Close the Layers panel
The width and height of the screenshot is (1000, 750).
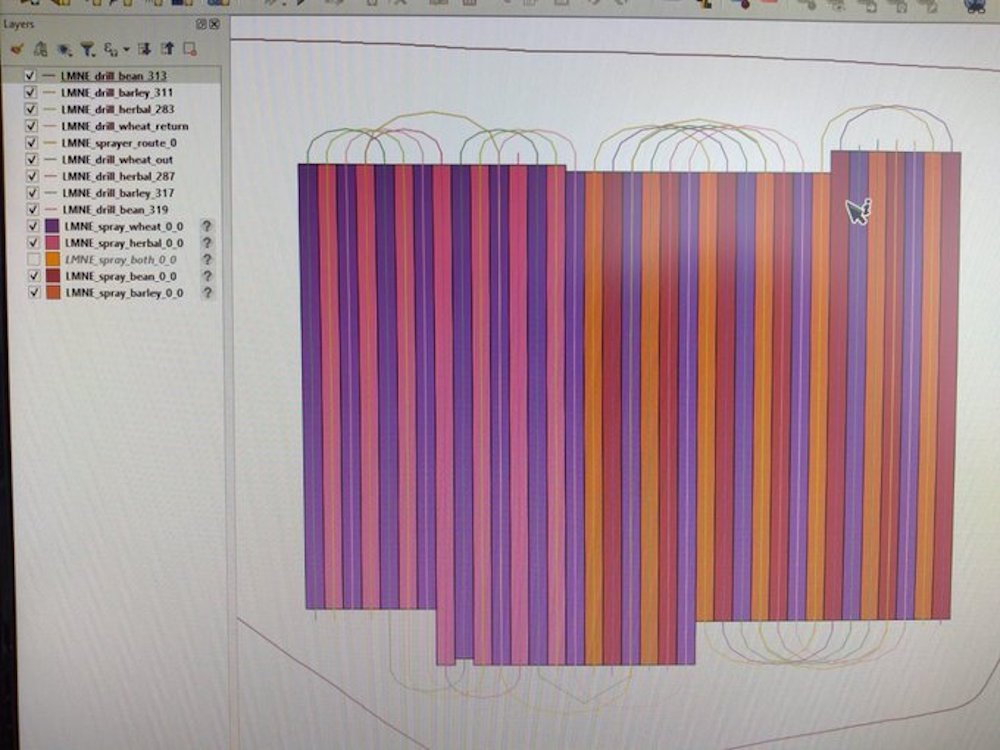214,24
